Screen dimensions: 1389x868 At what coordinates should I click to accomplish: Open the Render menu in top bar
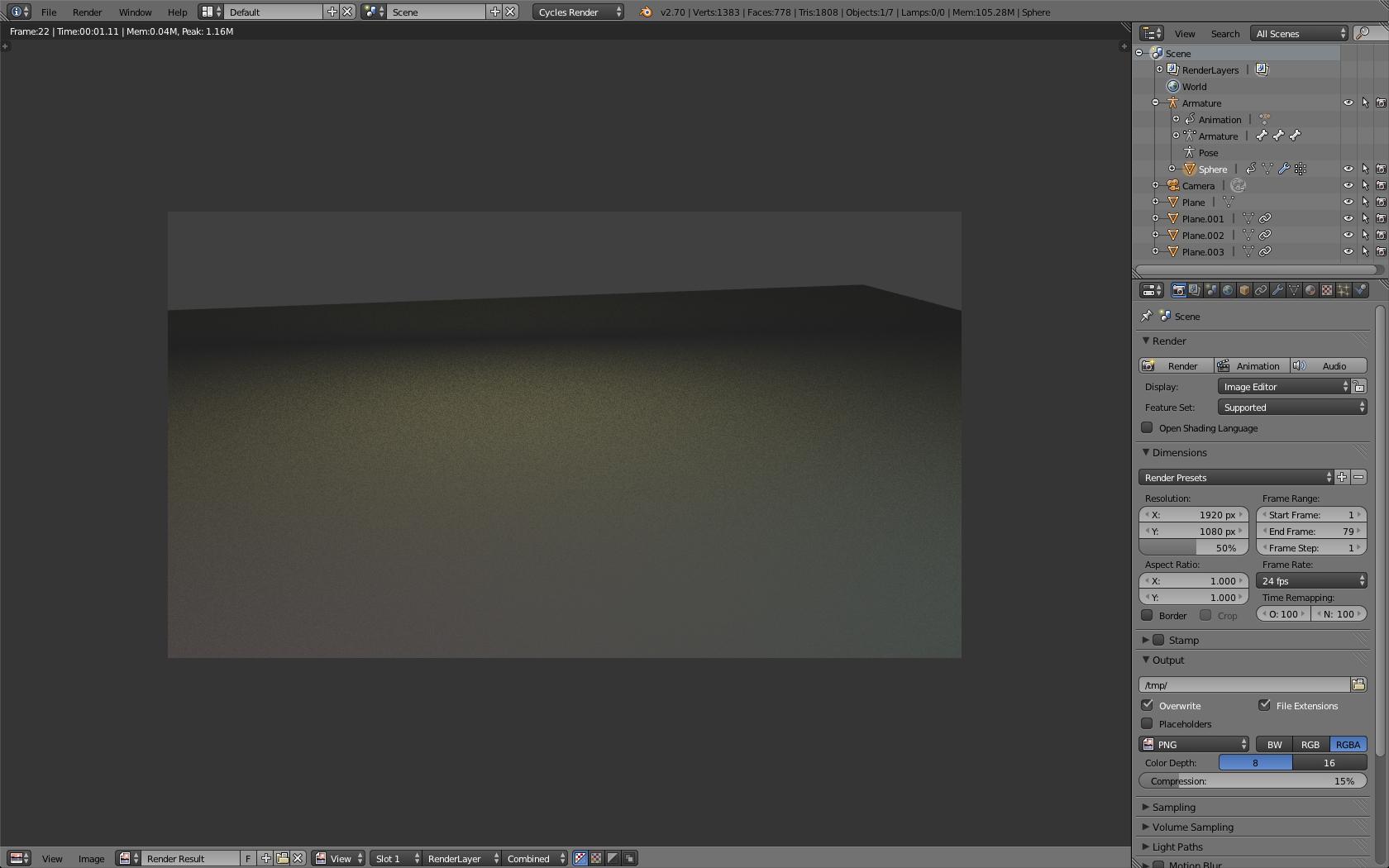pos(87,12)
